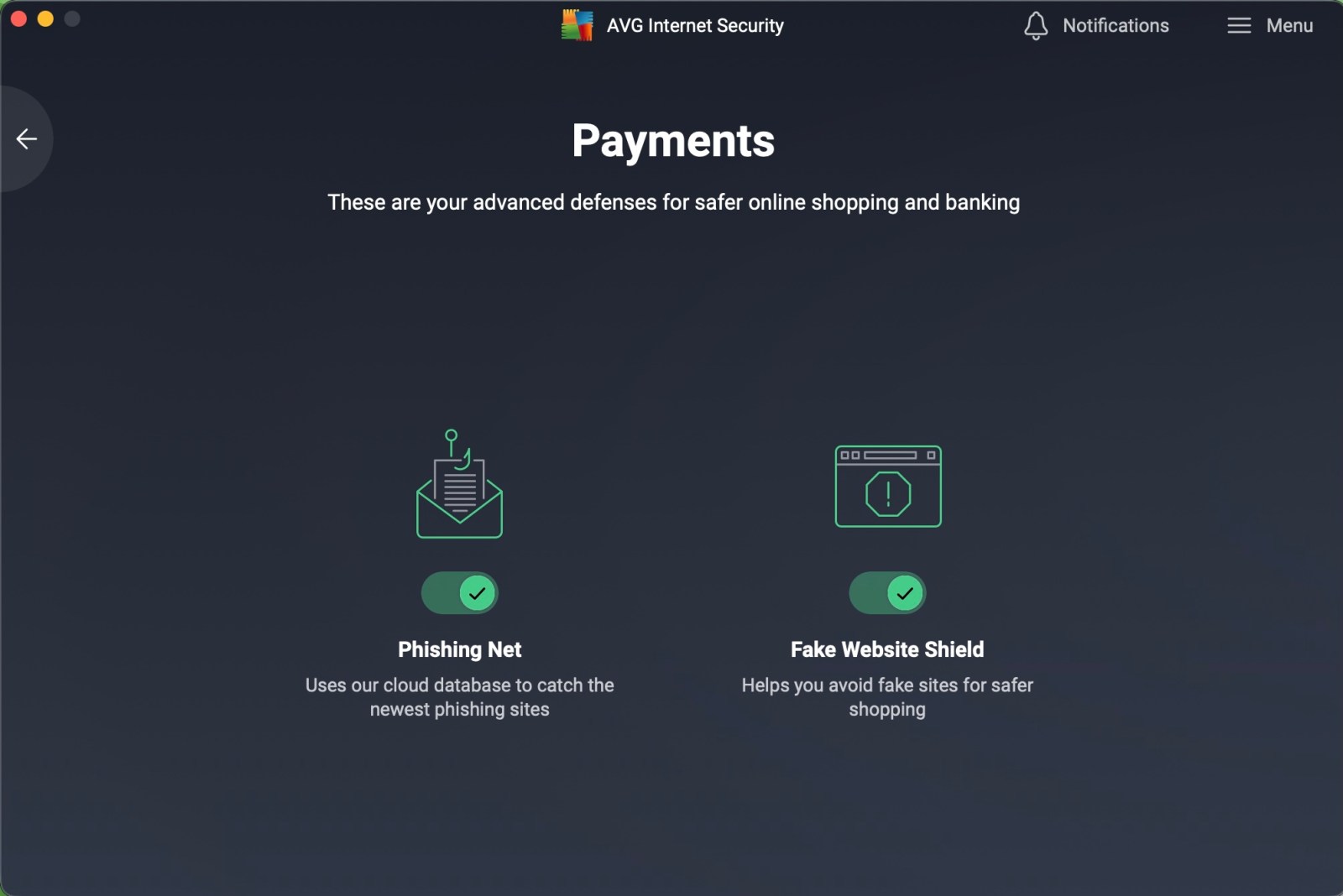This screenshot has height=896, width=1343.
Task: Click the Fake Website Shield browser icon
Action: 888,487
